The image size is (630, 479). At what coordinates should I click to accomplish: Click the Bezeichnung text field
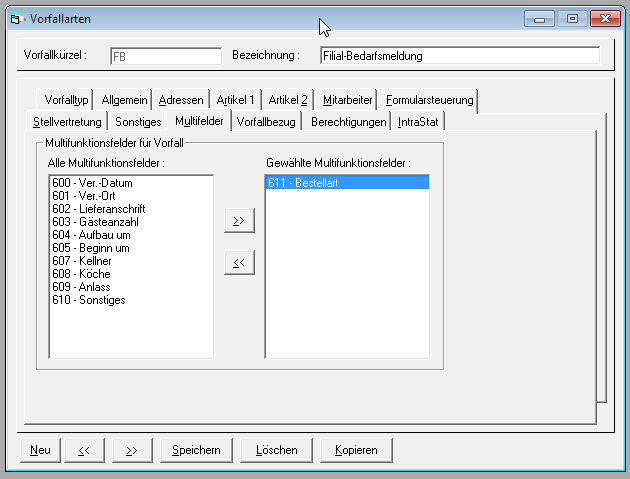[459, 56]
